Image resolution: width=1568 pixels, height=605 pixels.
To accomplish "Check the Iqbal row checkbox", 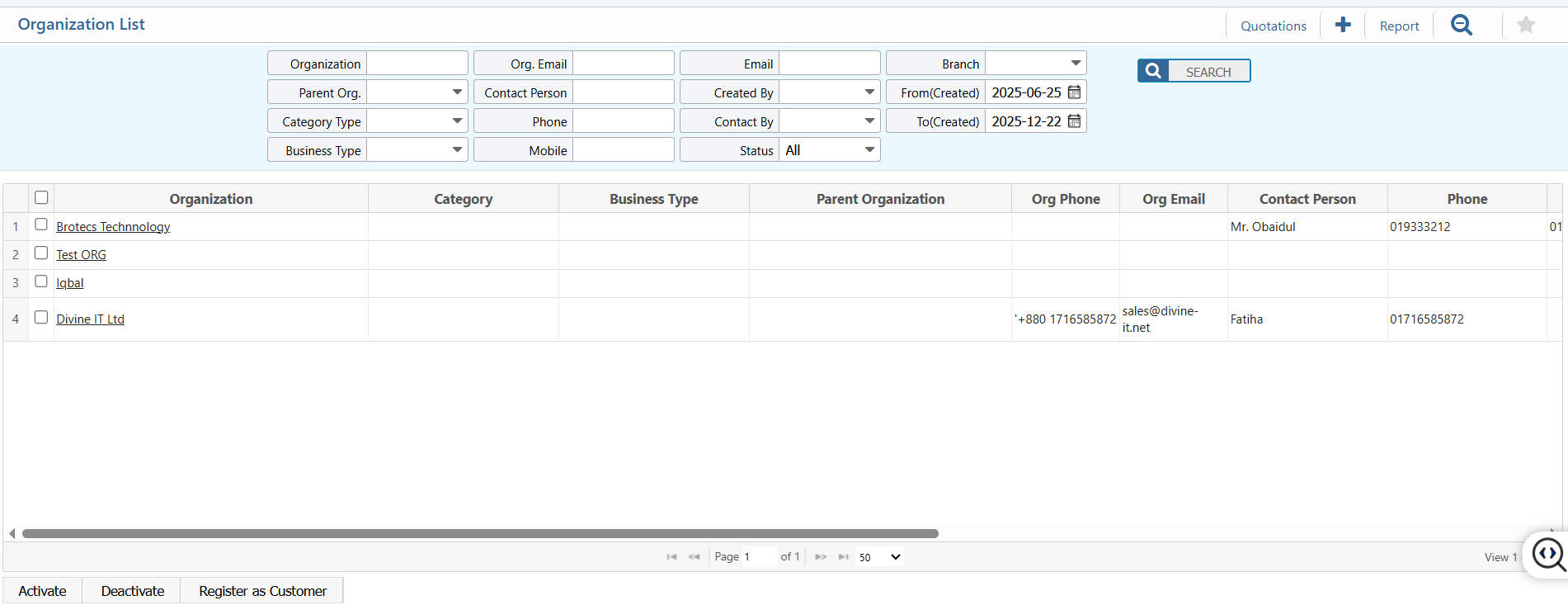I will 41,281.
